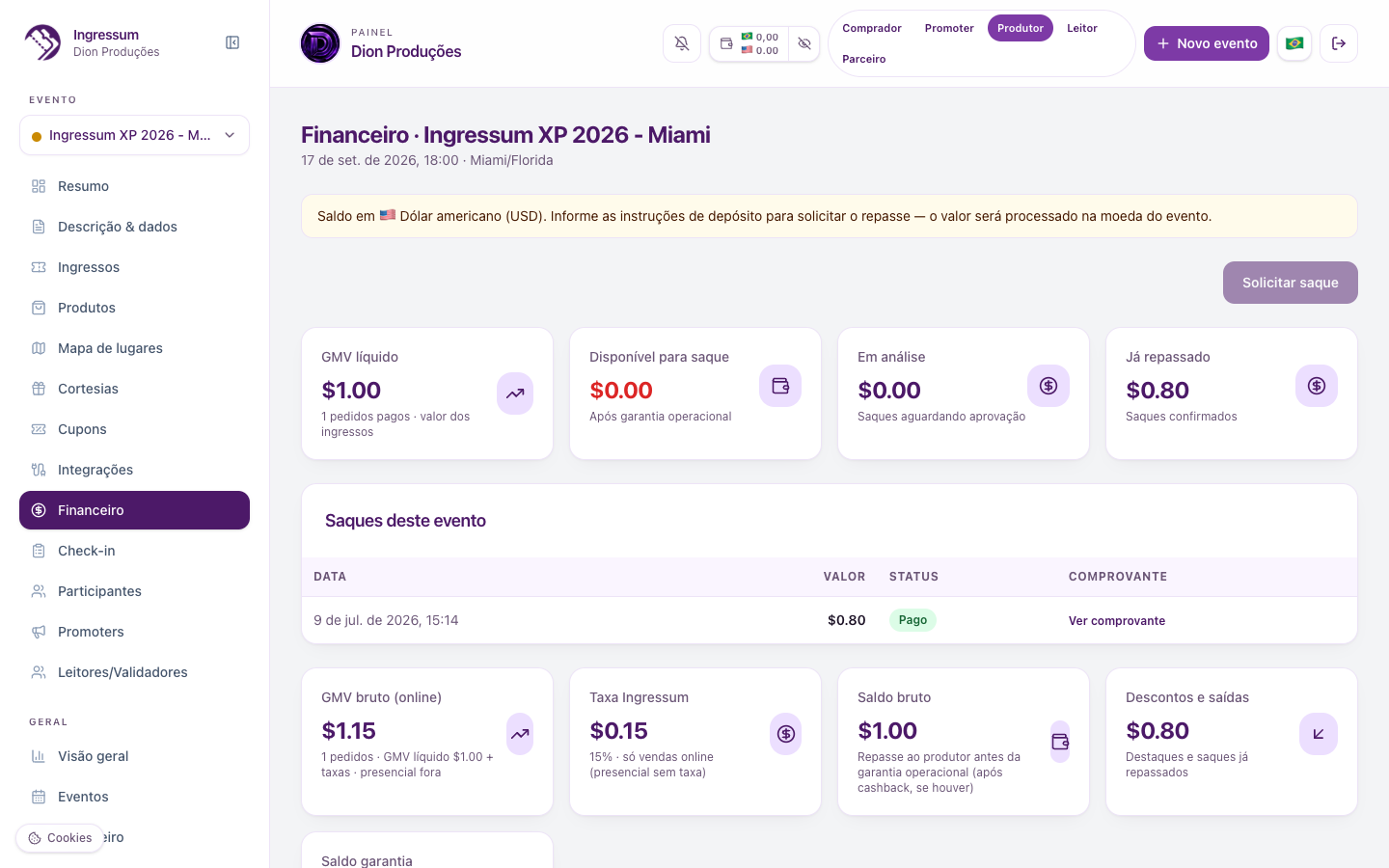
Task: Open Mapa de lugares
Action: point(134,348)
